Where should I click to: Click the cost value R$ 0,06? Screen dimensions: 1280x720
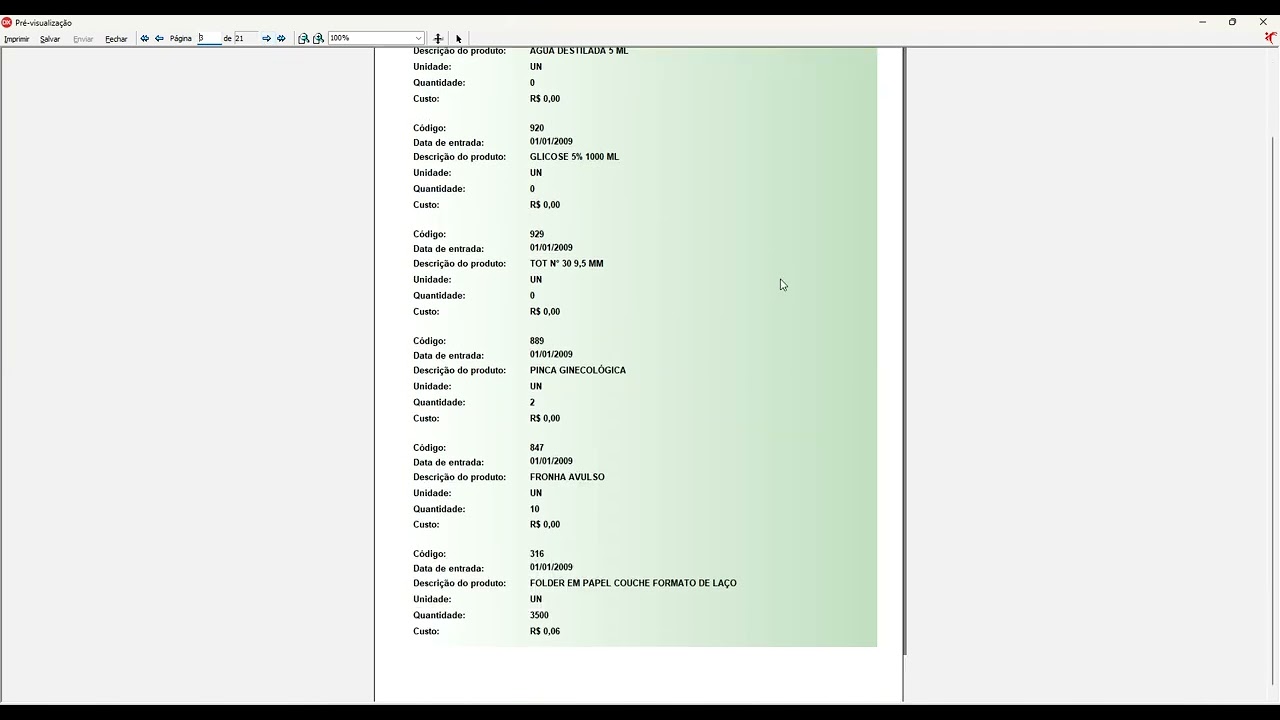545,631
